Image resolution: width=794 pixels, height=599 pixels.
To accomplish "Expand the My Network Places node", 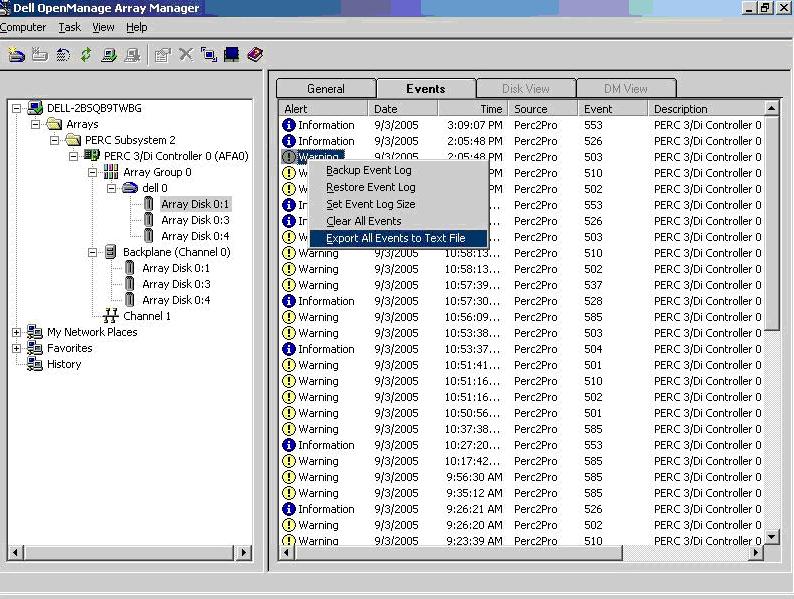I will click(17, 332).
